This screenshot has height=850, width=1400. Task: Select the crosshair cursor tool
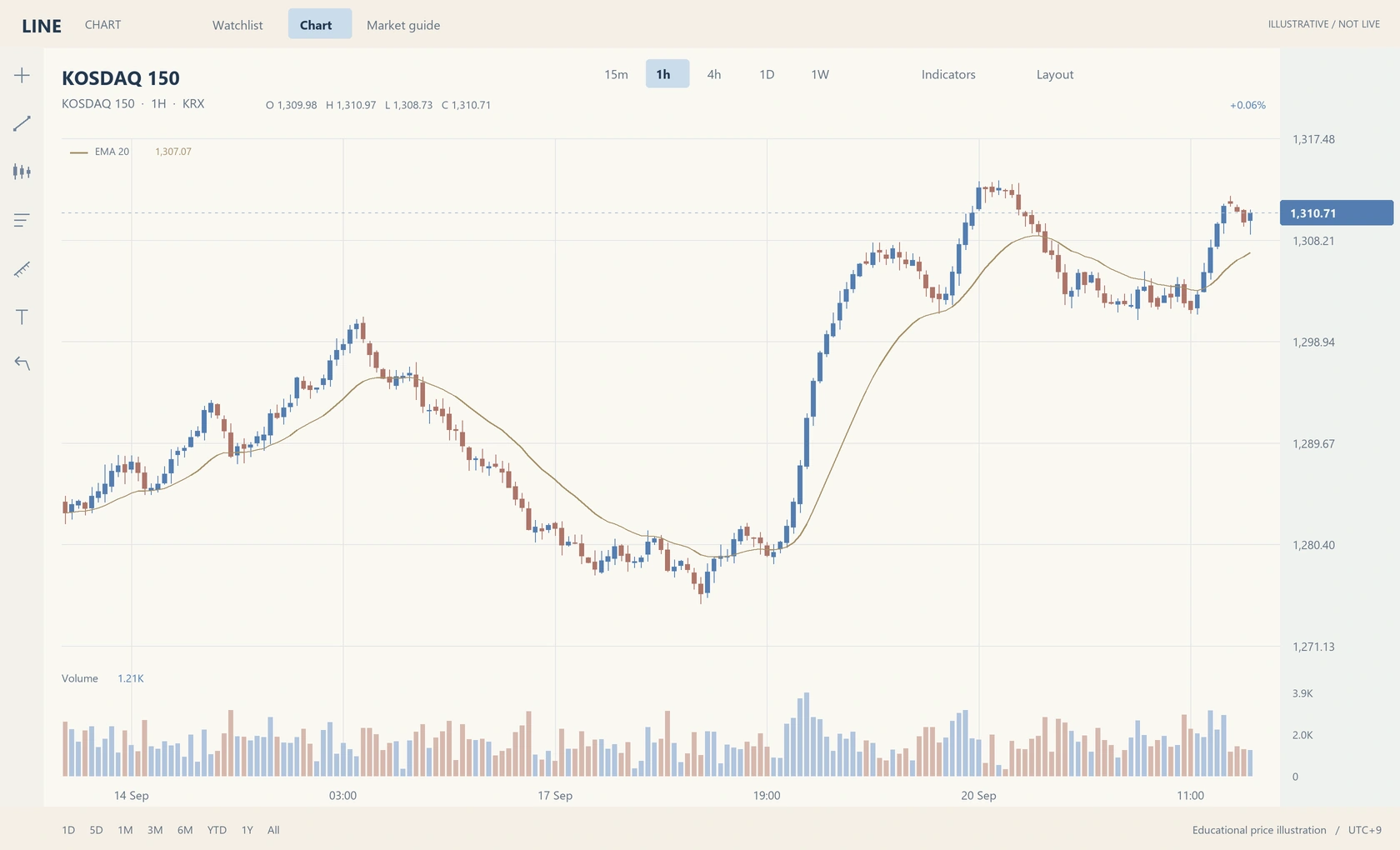pos(22,75)
